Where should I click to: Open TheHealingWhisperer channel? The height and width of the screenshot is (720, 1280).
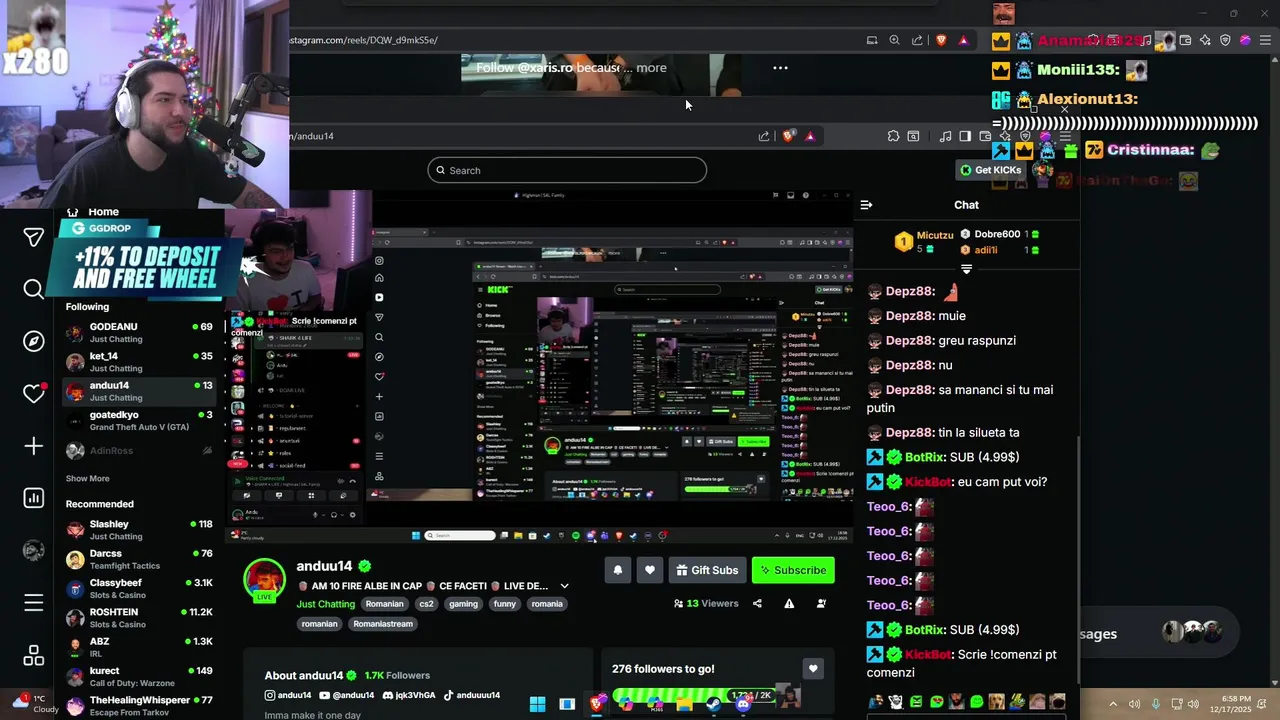click(139, 706)
